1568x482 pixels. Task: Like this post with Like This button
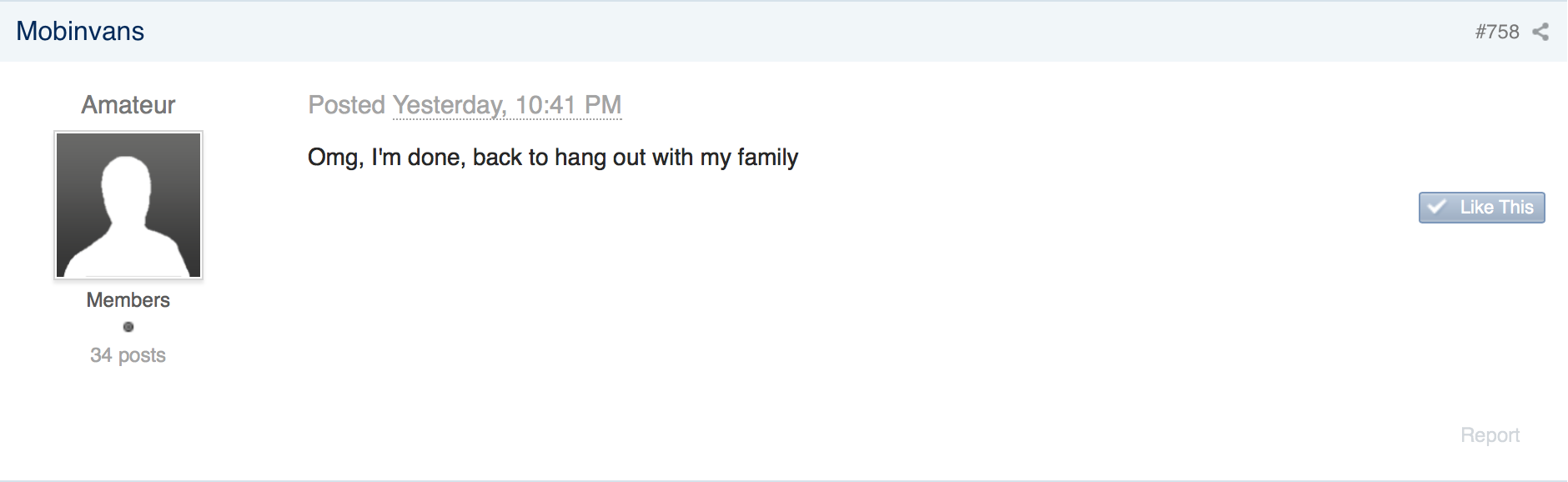(1482, 208)
